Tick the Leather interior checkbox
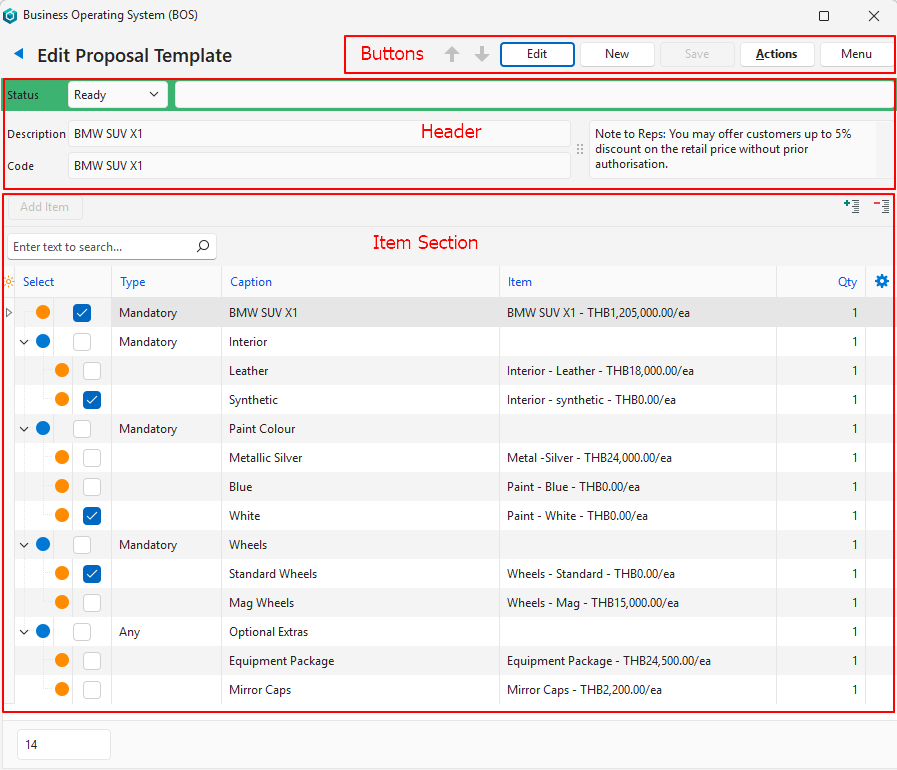Viewport: 897px width, 770px height. pos(92,371)
